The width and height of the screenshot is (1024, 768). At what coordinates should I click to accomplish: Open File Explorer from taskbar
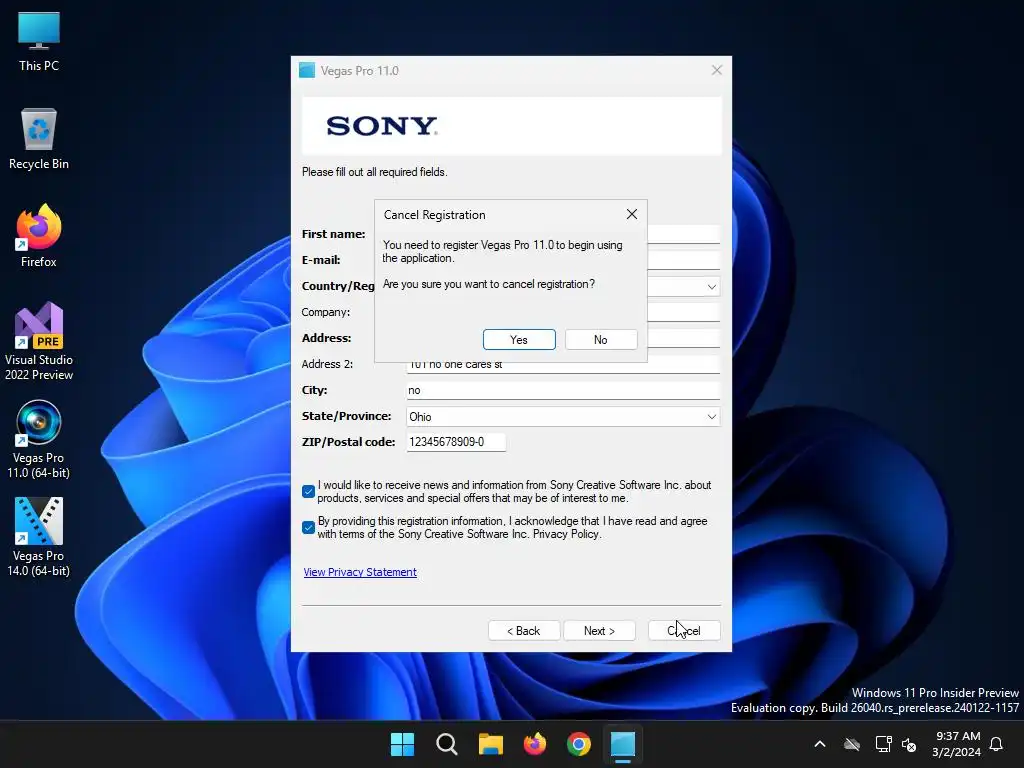coord(490,744)
